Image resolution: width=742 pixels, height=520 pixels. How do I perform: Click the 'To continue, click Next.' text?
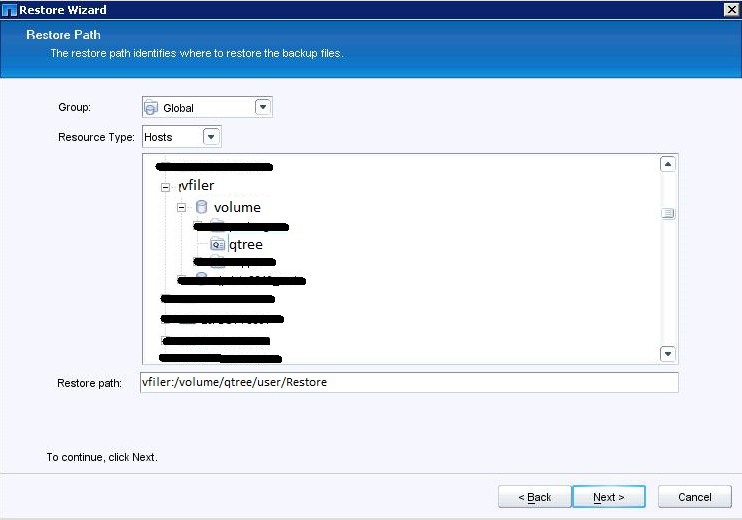point(102,457)
